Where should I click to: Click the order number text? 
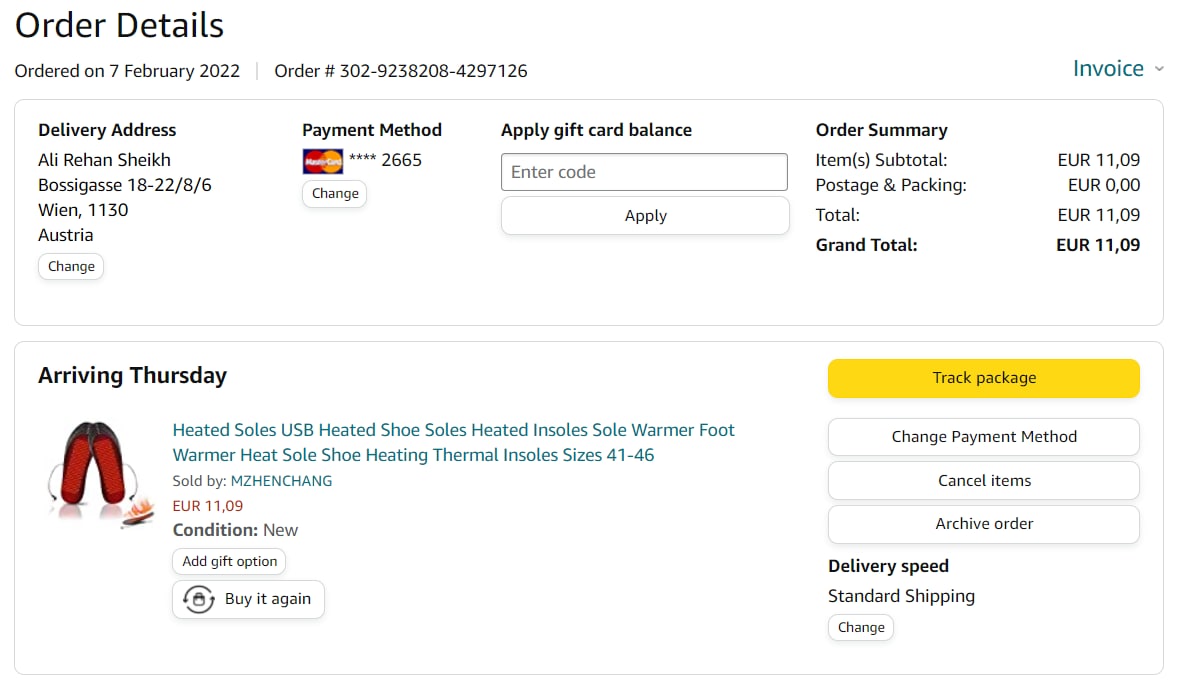pyautogui.click(x=401, y=71)
